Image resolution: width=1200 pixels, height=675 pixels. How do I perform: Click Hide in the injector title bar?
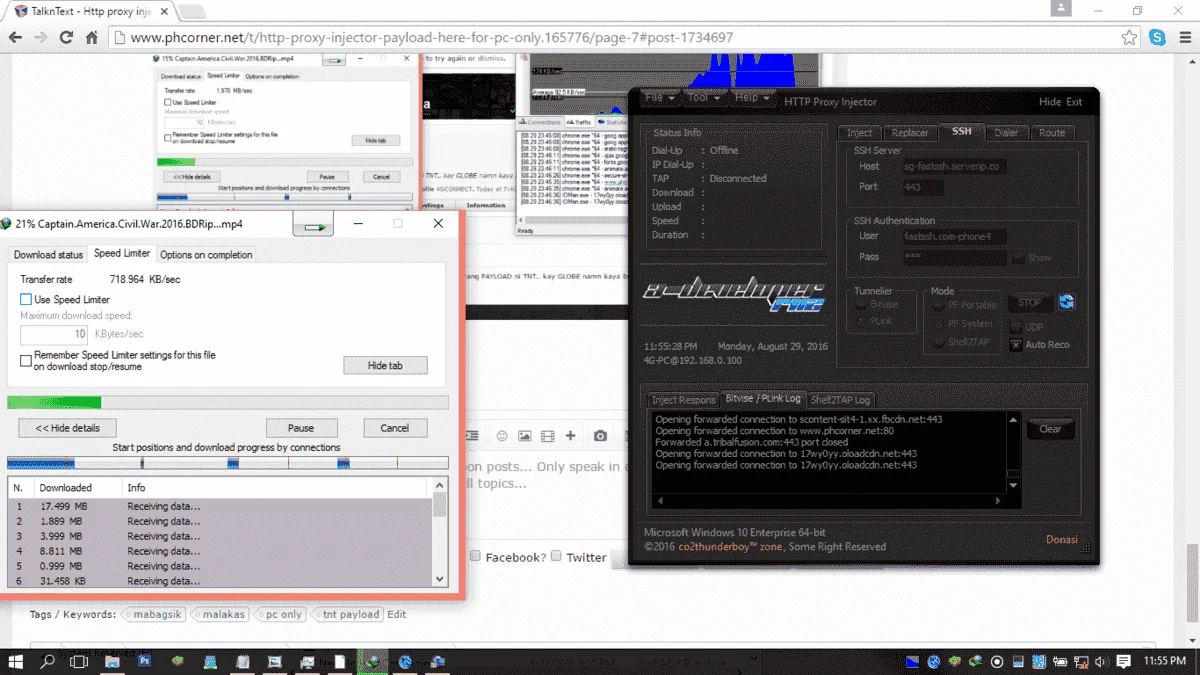(x=1050, y=102)
